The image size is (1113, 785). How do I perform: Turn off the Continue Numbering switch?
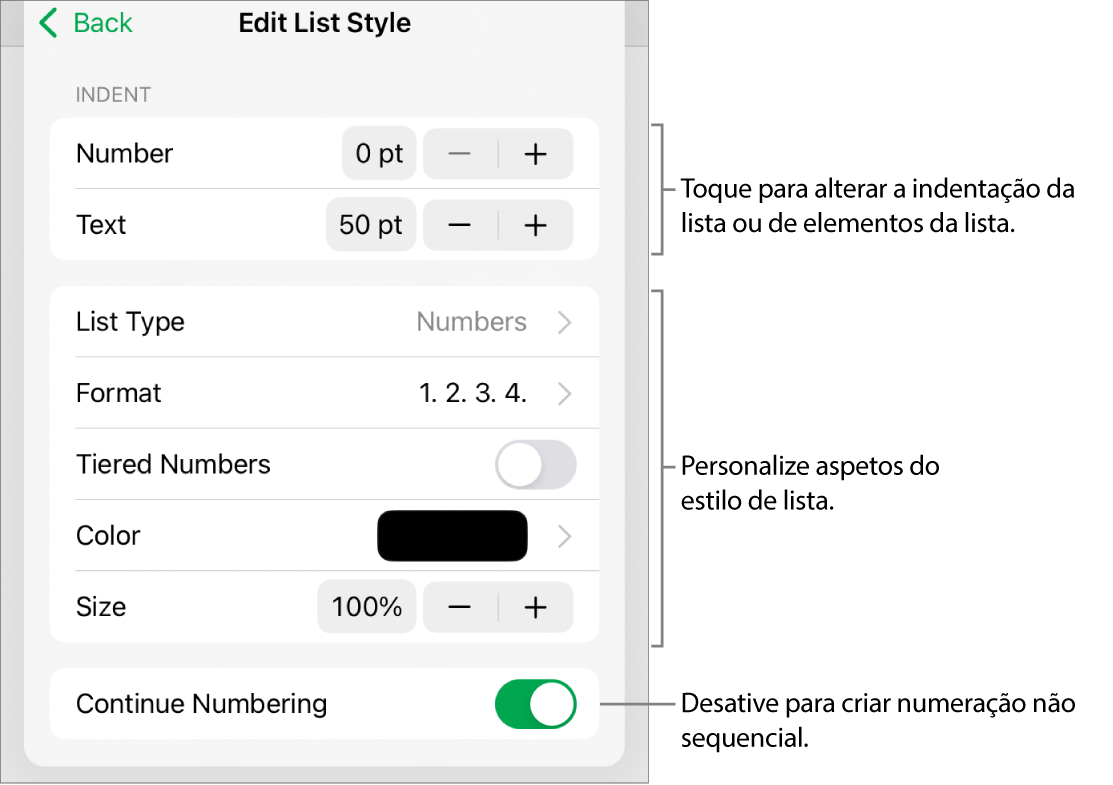point(536,704)
